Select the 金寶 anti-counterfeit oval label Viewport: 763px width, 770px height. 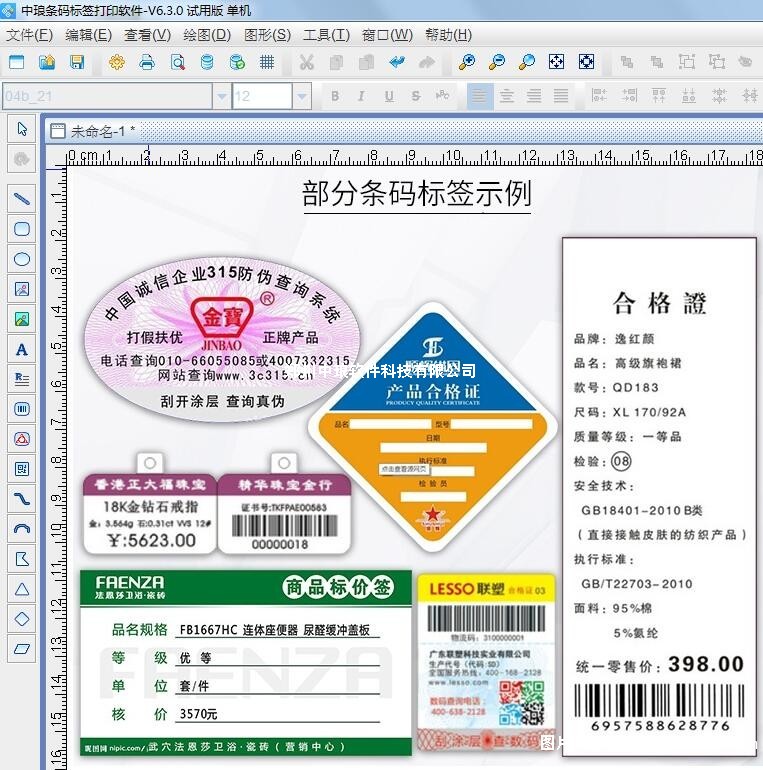tap(223, 339)
